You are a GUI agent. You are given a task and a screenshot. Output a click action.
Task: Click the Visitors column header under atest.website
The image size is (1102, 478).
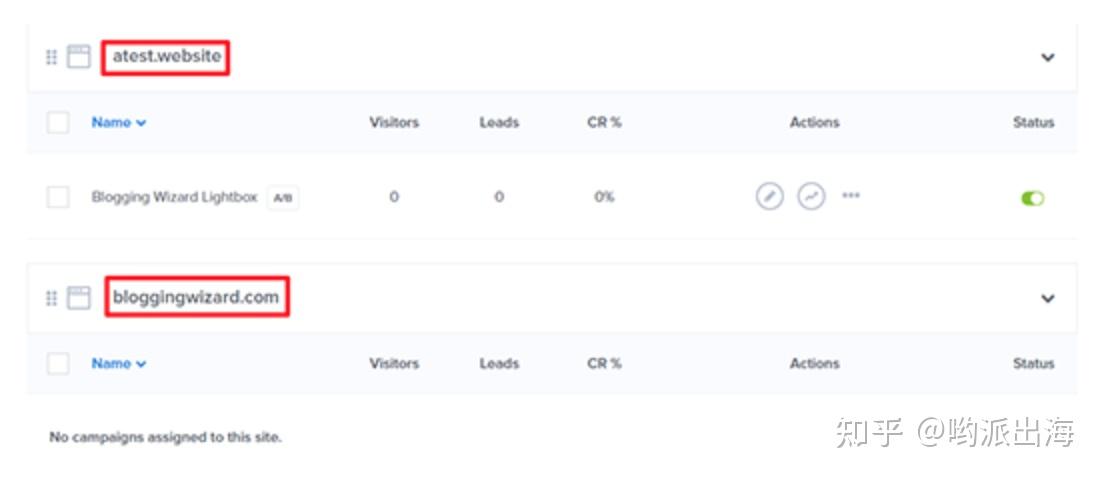coord(394,123)
